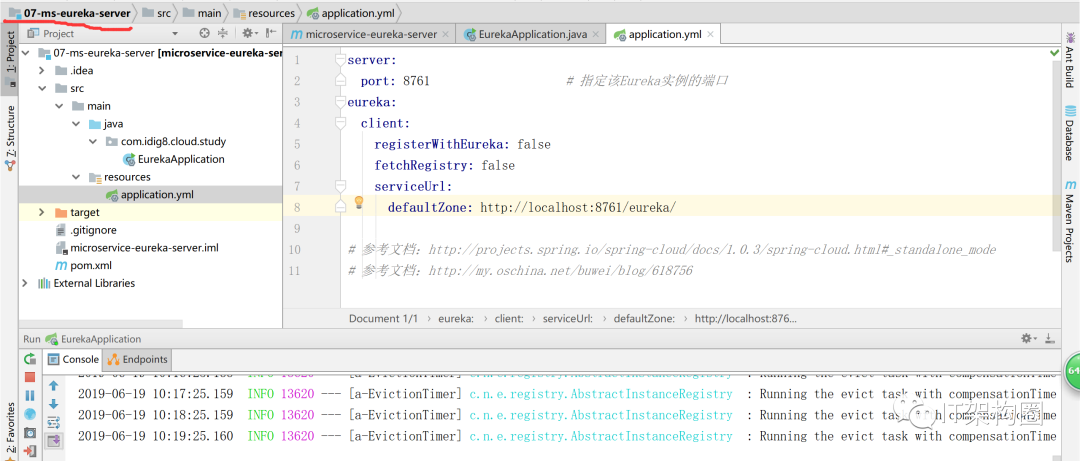Viewport: 1080px width, 461px height.
Task: Close the EurekaApplication.java tab
Action: point(596,34)
